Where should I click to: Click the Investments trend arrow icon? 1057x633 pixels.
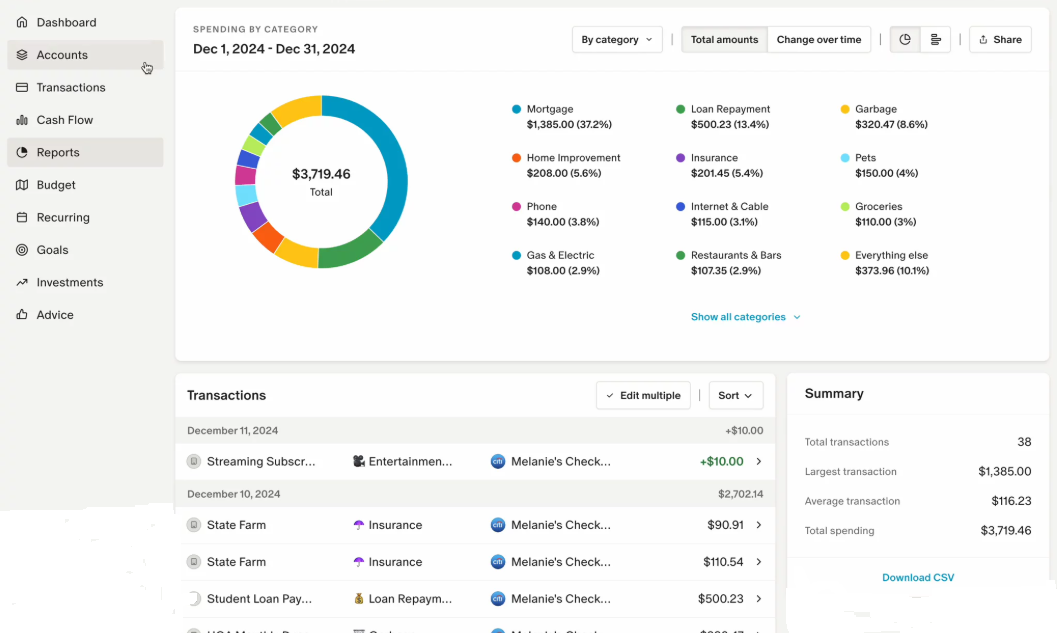22,283
